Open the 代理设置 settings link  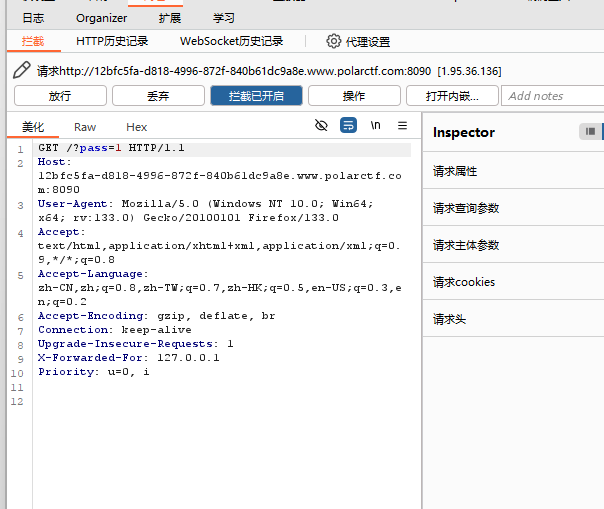pos(368,42)
